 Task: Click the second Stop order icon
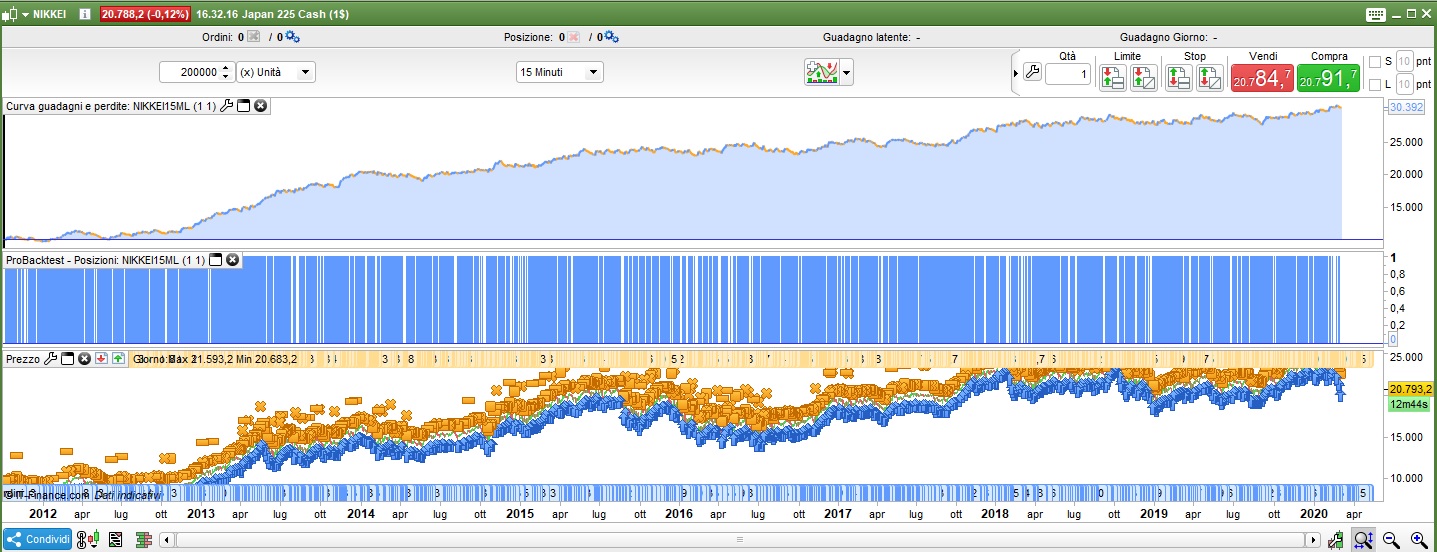coord(1210,77)
